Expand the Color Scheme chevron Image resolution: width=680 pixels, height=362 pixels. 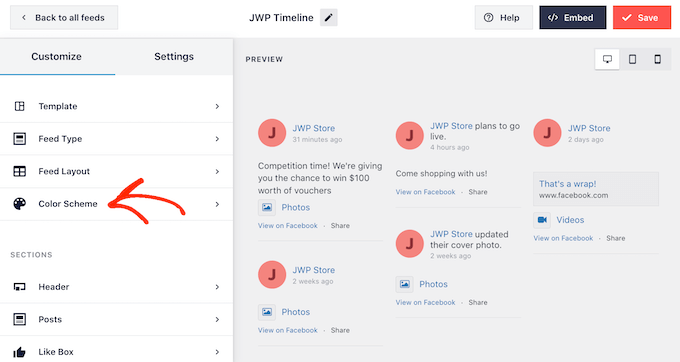pyautogui.click(x=217, y=204)
